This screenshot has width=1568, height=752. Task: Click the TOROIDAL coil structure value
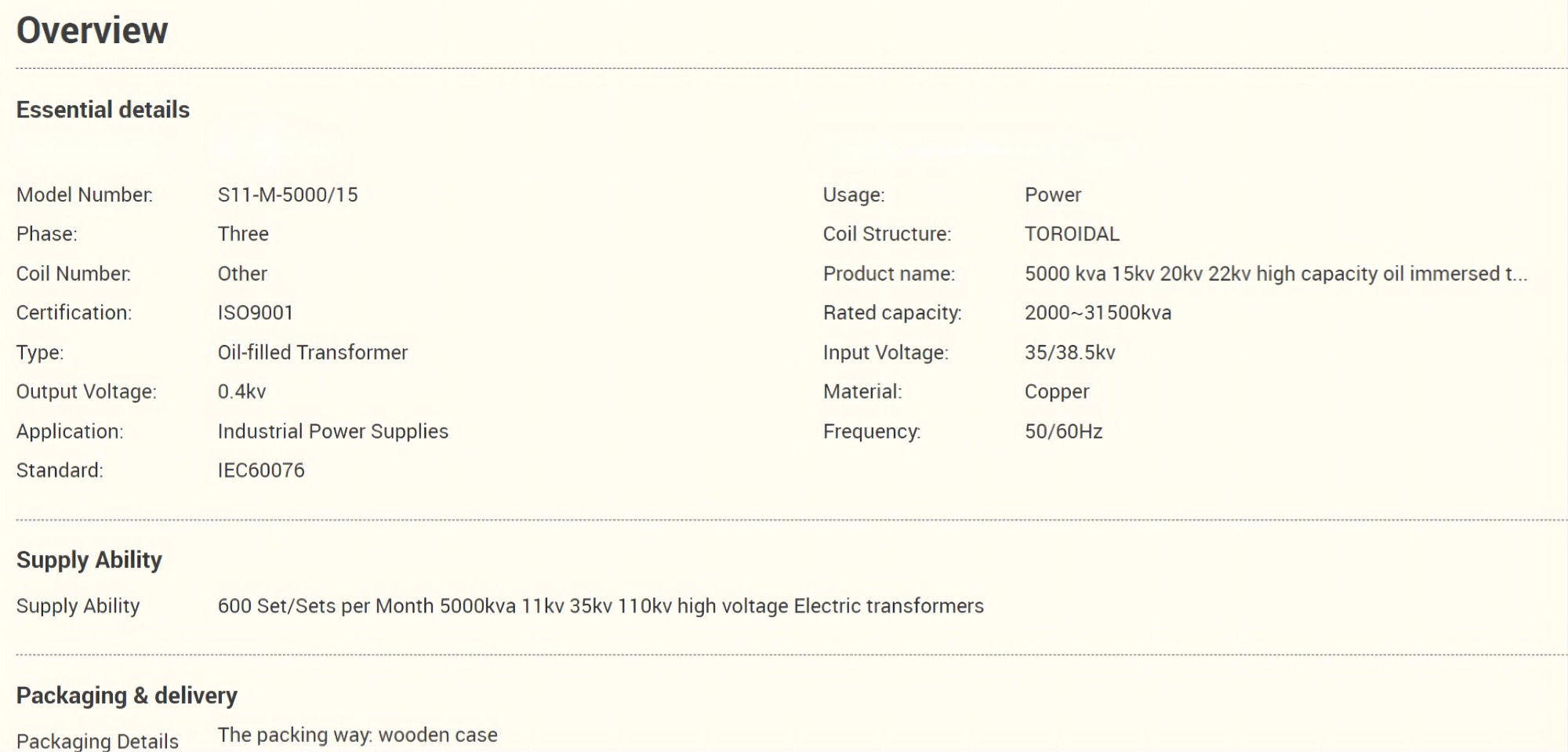1072,234
